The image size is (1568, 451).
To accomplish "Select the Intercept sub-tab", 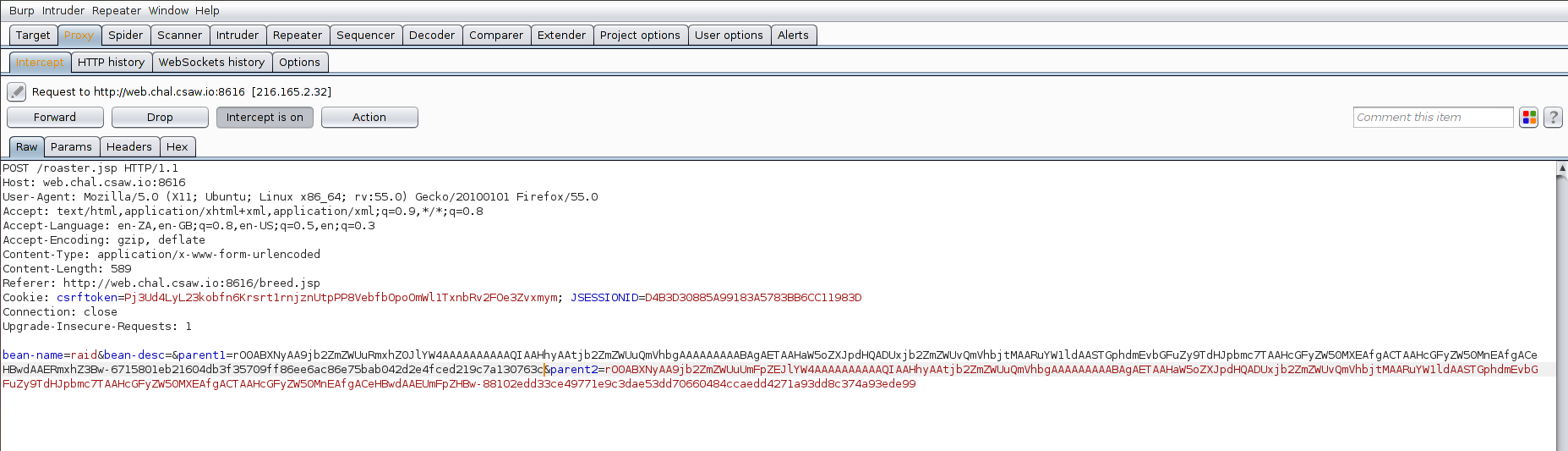I will click(40, 62).
